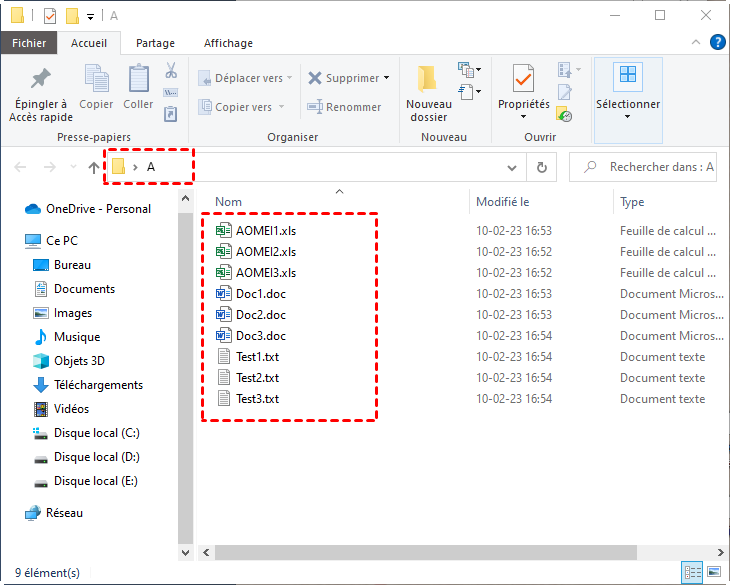
Task: Open the Easy access icon dropdown
Action: tap(469, 91)
